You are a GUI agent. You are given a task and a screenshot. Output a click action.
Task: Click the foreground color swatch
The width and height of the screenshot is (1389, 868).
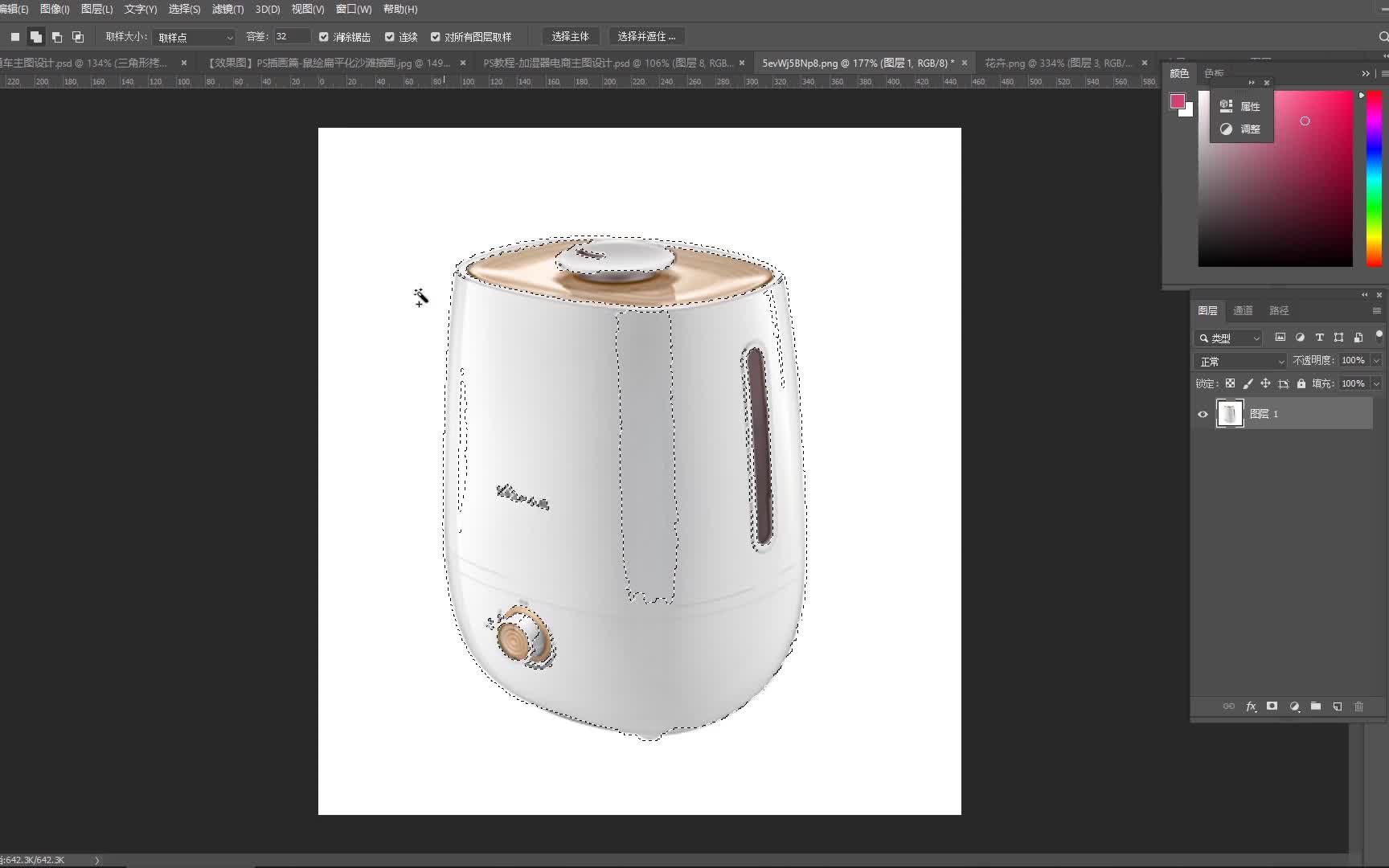coord(1177,100)
